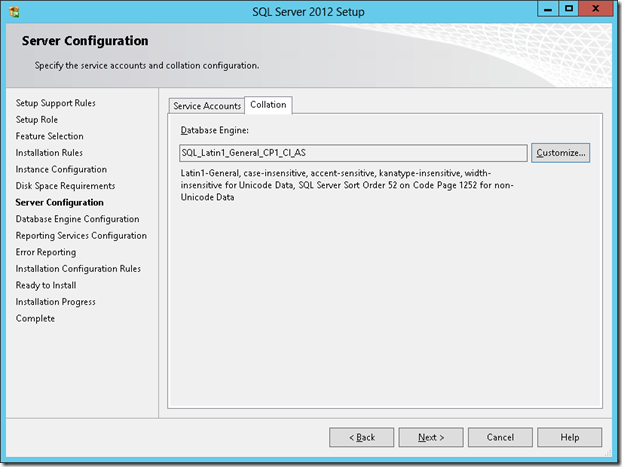Click the Database Engine collation field
The width and height of the screenshot is (622, 467).
353,153
